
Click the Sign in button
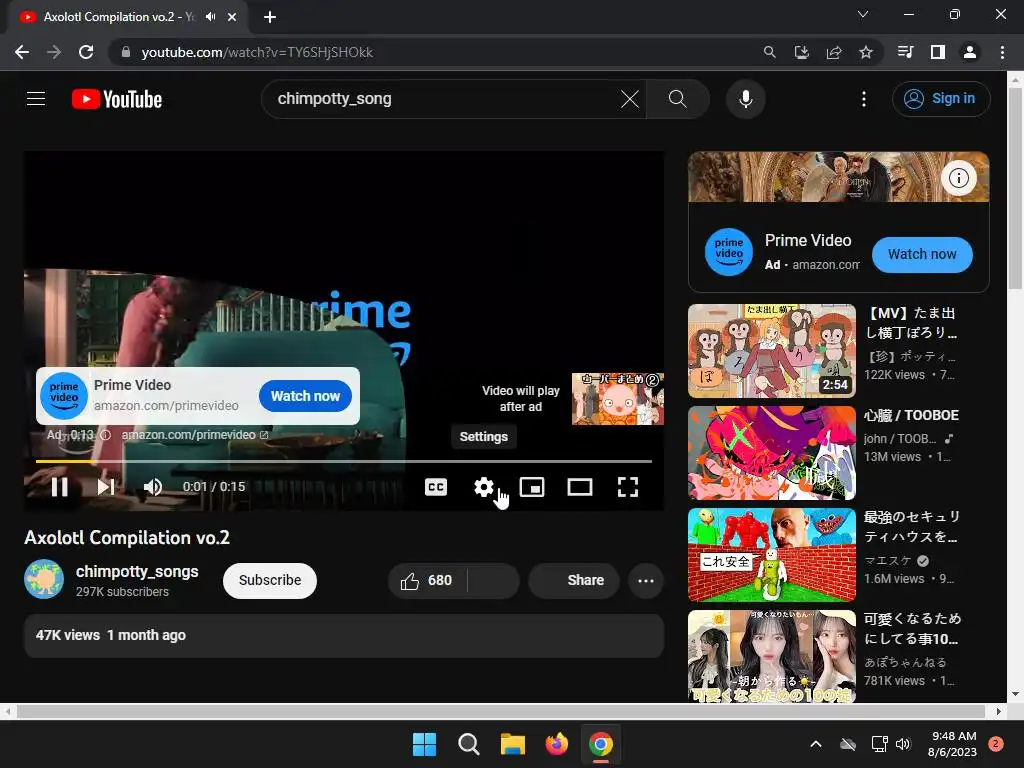(940, 99)
